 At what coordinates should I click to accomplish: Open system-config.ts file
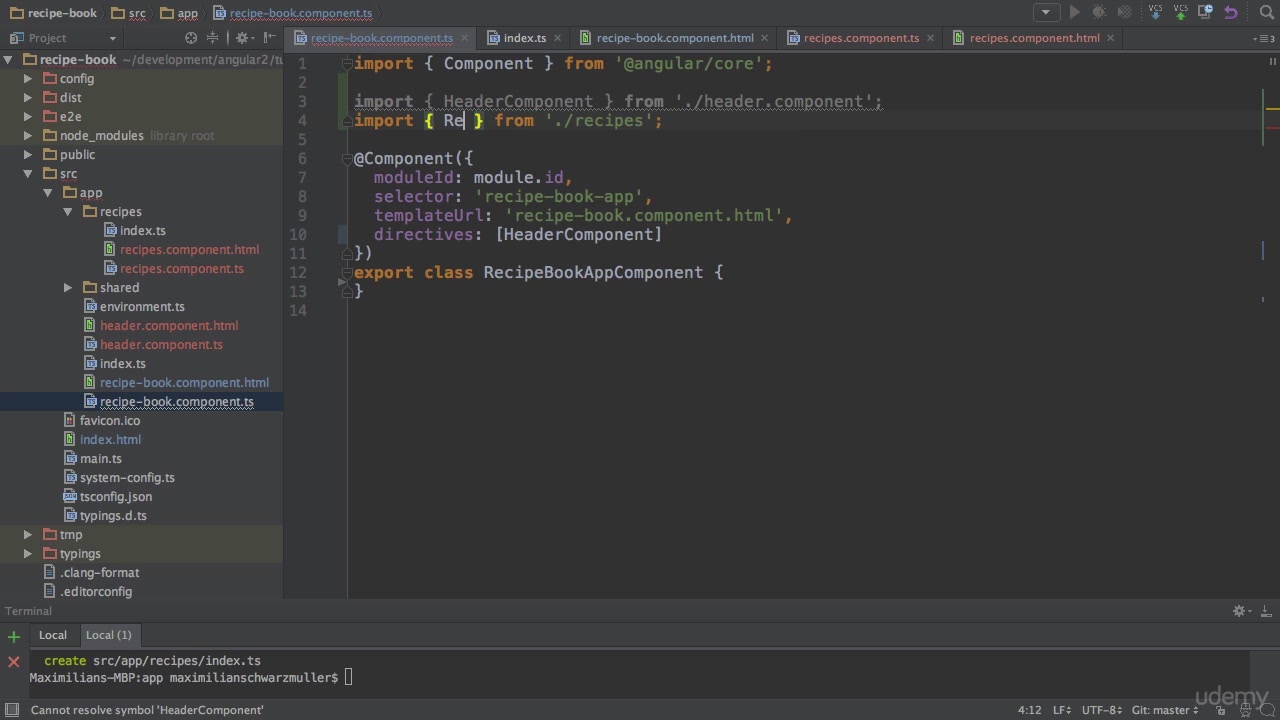pyautogui.click(x=127, y=478)
